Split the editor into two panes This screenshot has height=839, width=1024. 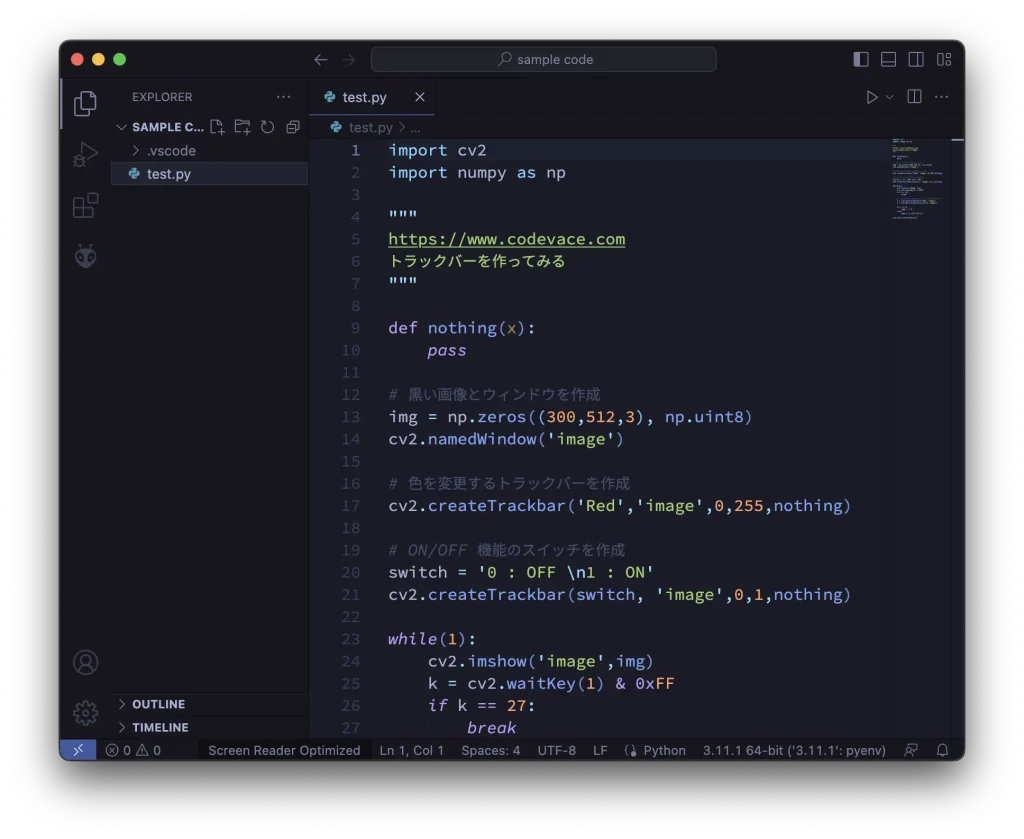tap(912, 96)
